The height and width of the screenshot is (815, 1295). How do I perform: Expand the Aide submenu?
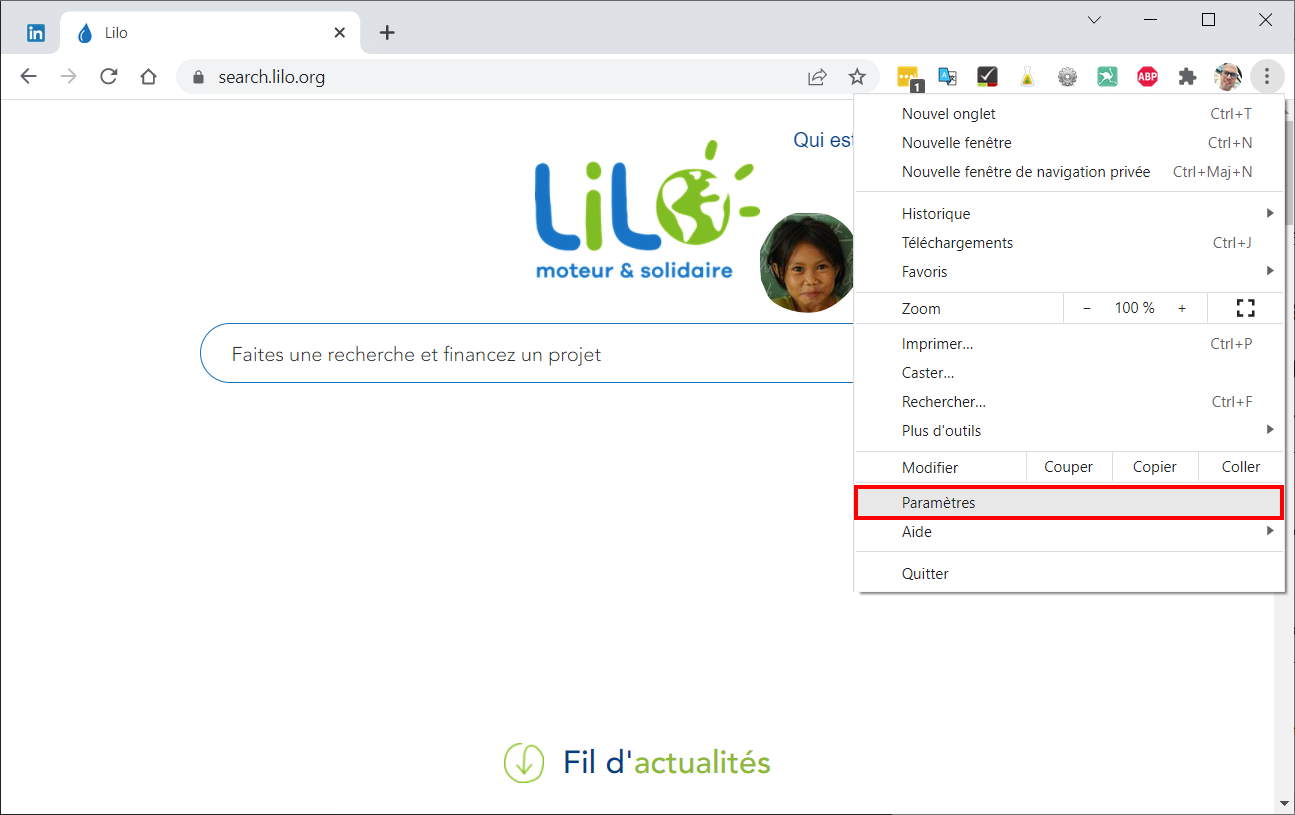pos(1070,532)
